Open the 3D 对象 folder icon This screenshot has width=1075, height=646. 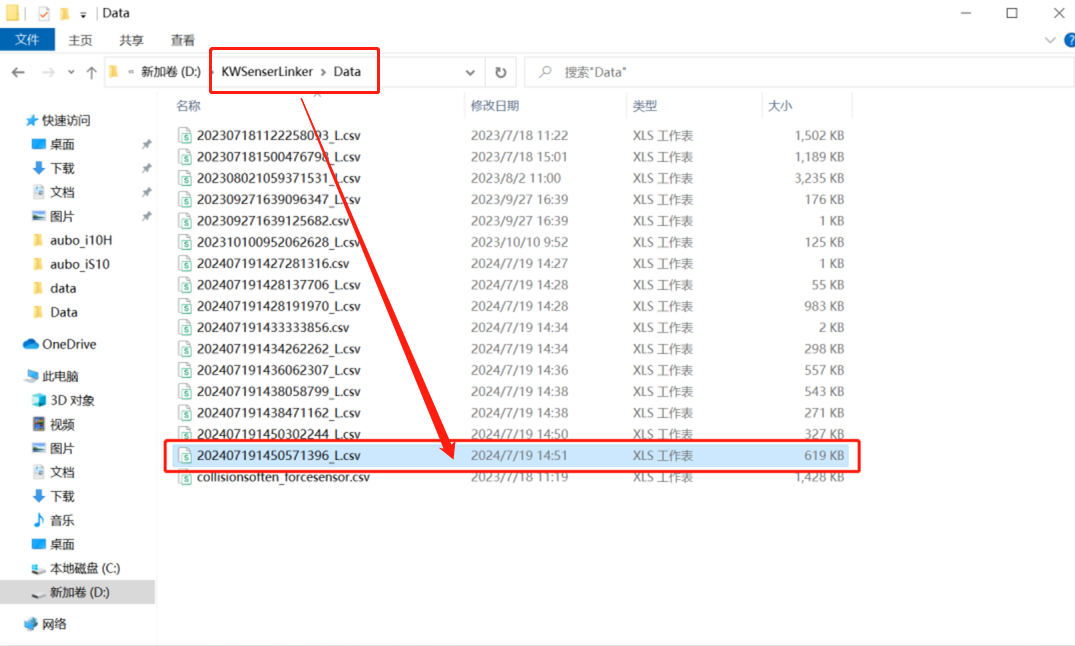(x=39, y=400)
